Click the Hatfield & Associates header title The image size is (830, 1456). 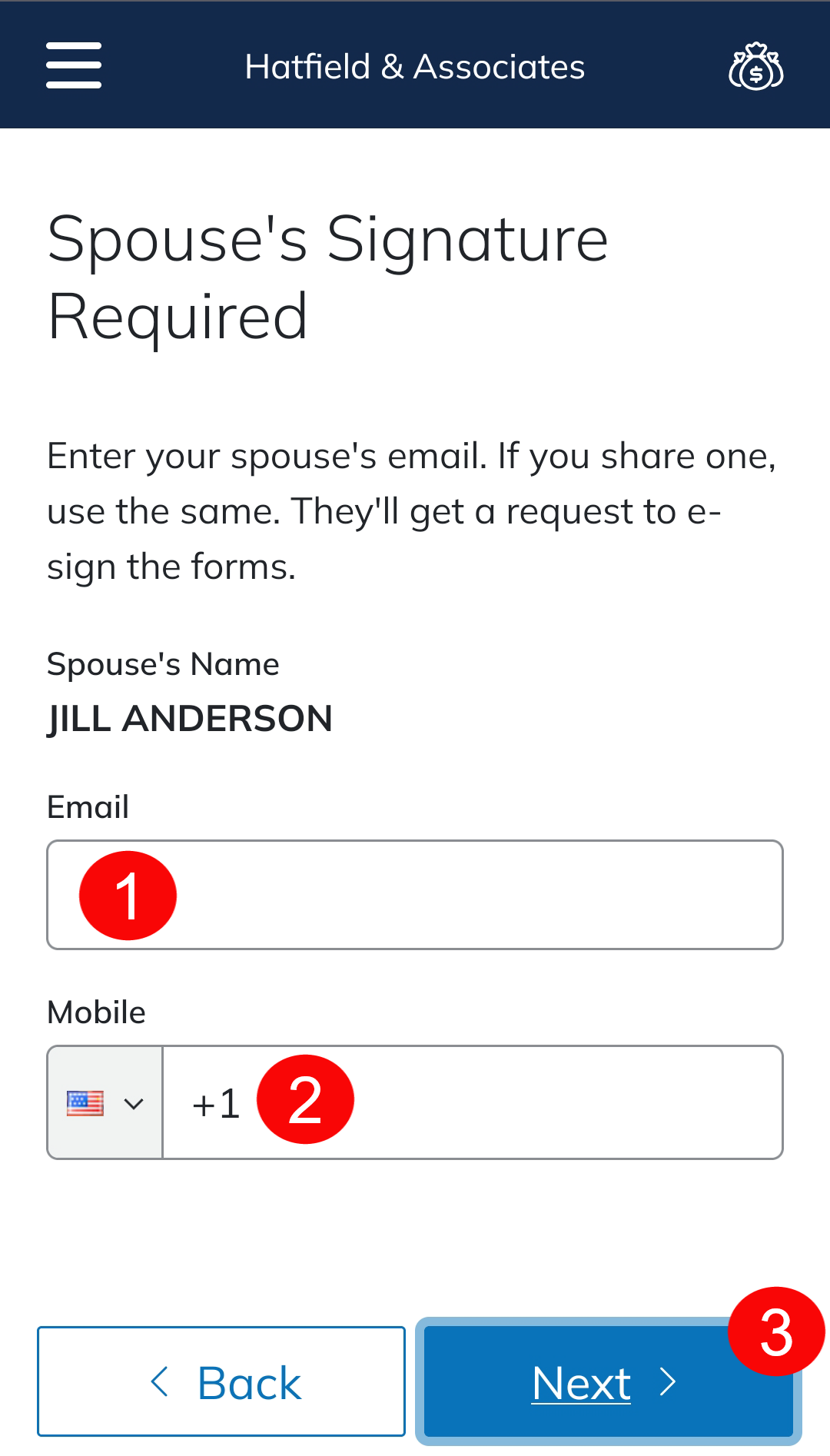coord(415,67)
